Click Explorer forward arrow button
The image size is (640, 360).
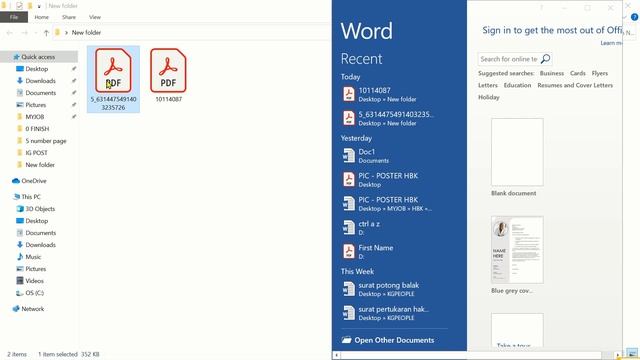click(x=24, y=33)
